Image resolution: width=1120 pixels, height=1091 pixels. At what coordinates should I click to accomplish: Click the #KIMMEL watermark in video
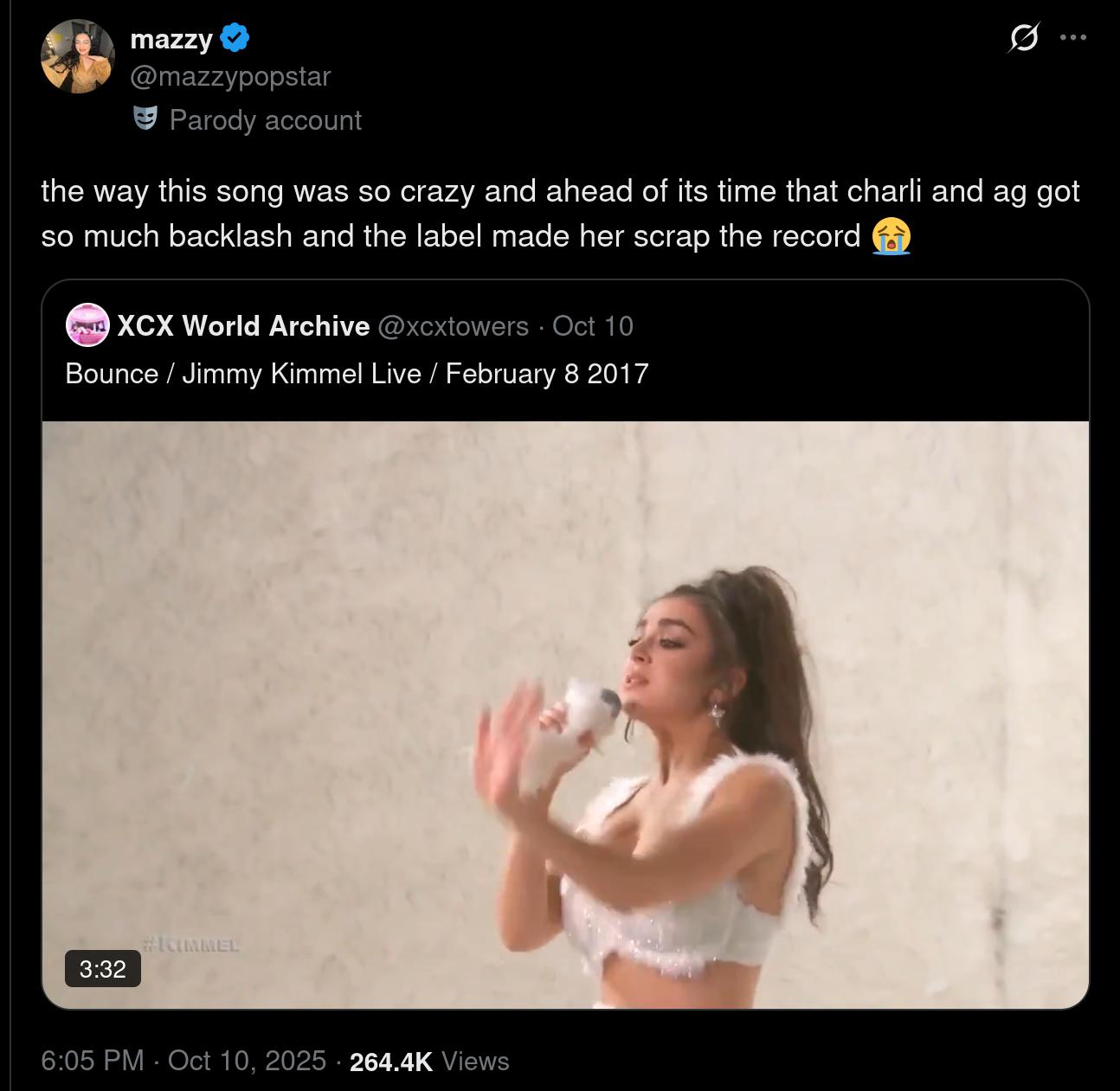(x=190, y=944)
